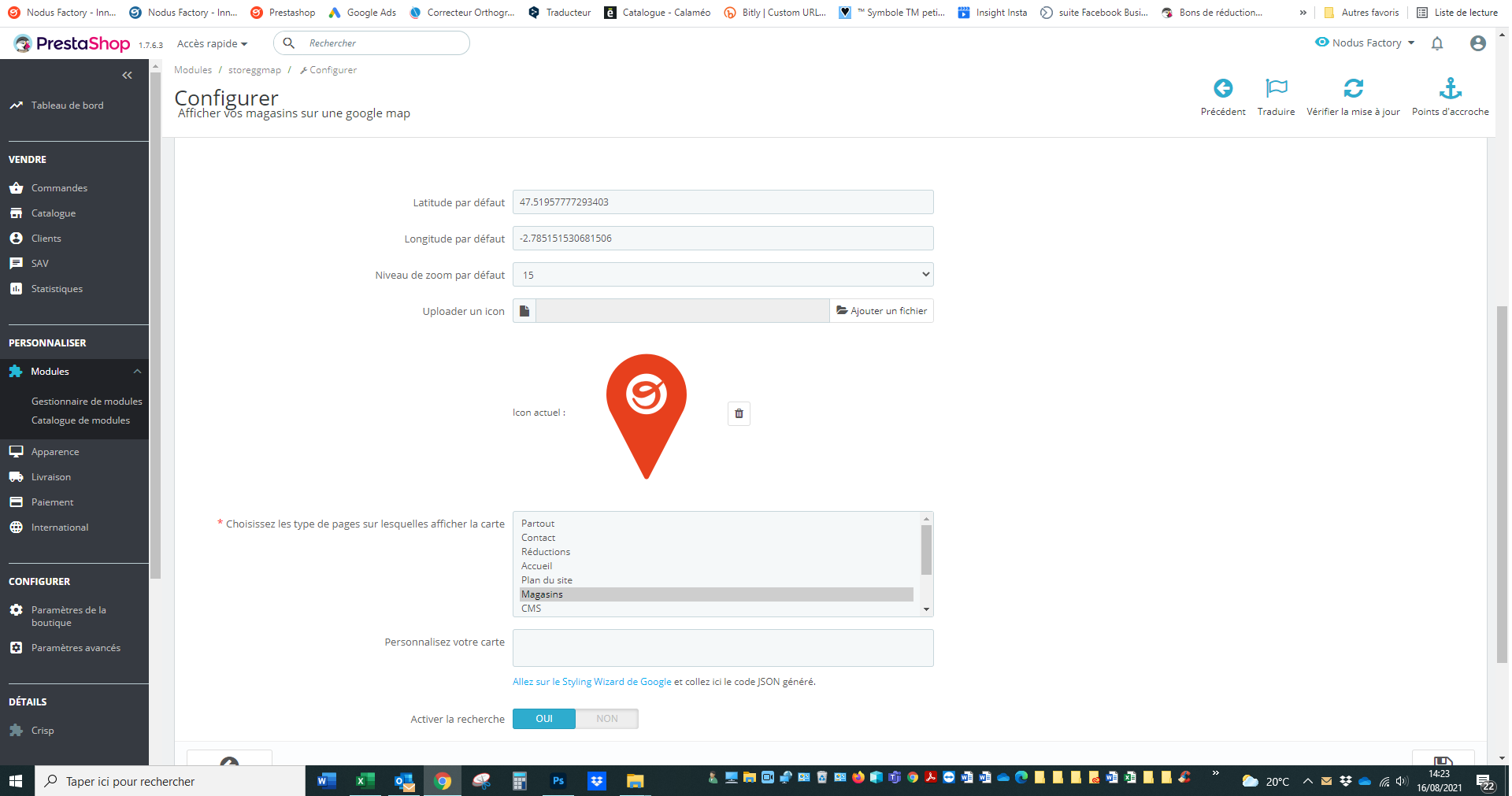
Task: Click the Précédent back arrow icon
Action: coord(1222,88)
